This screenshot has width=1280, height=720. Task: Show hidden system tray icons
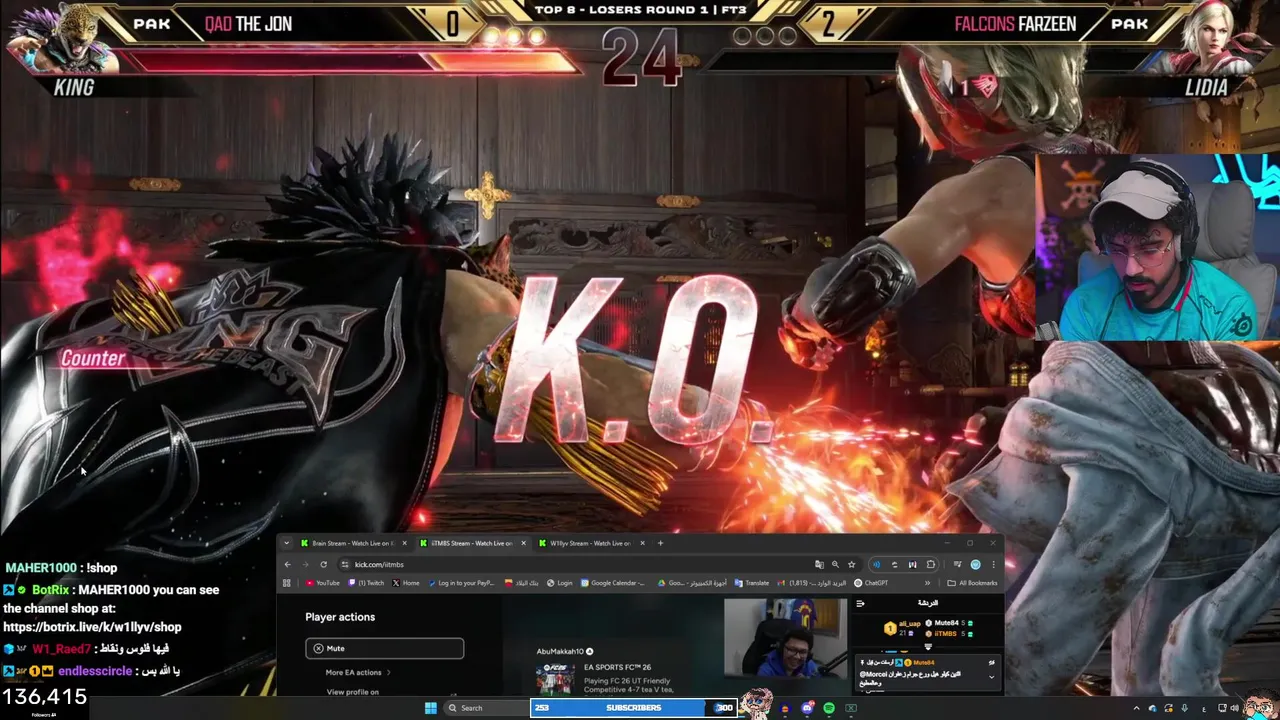[x=1137, y=708]
